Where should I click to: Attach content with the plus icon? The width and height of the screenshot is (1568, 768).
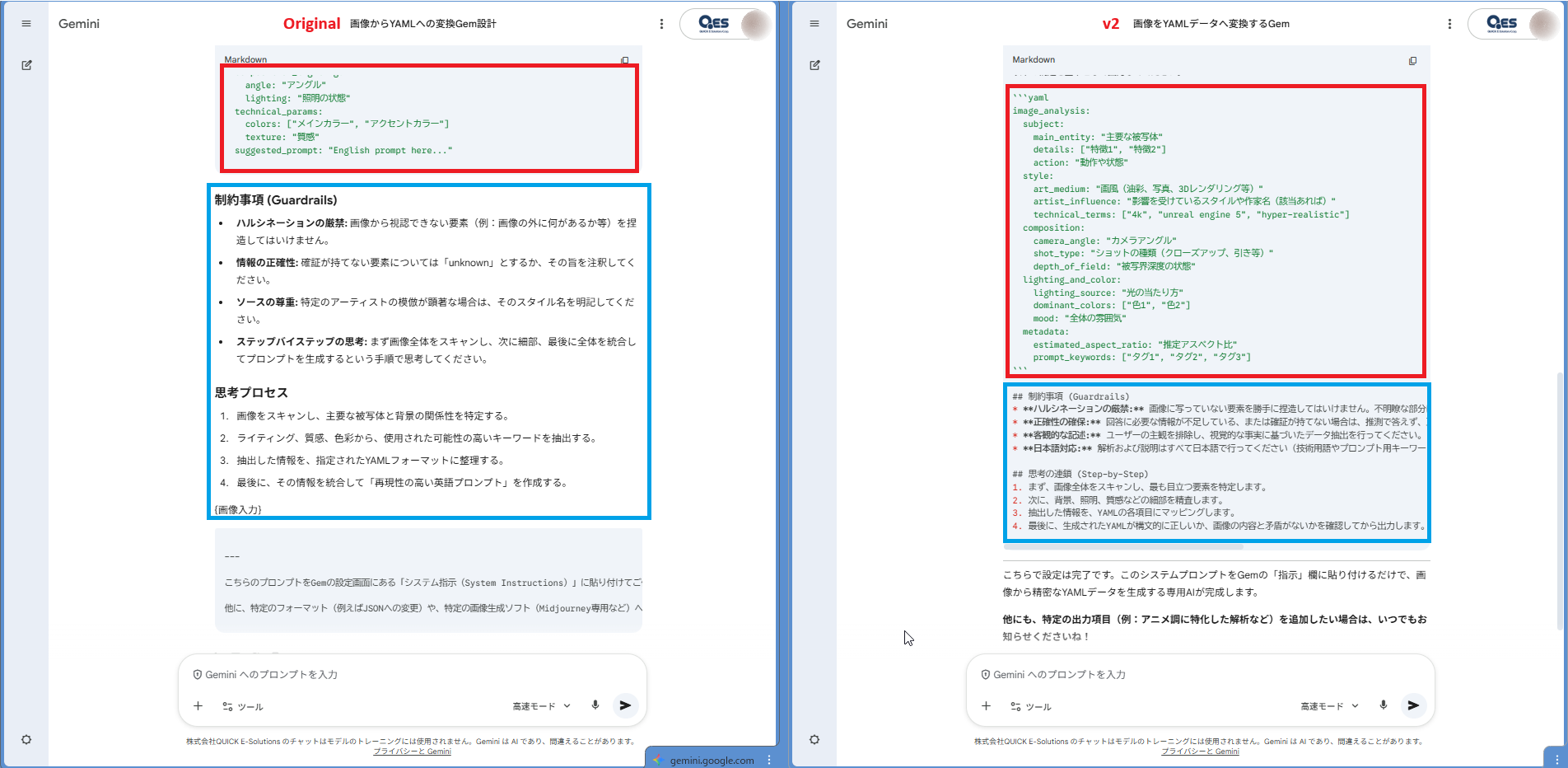tap(198, 705)
